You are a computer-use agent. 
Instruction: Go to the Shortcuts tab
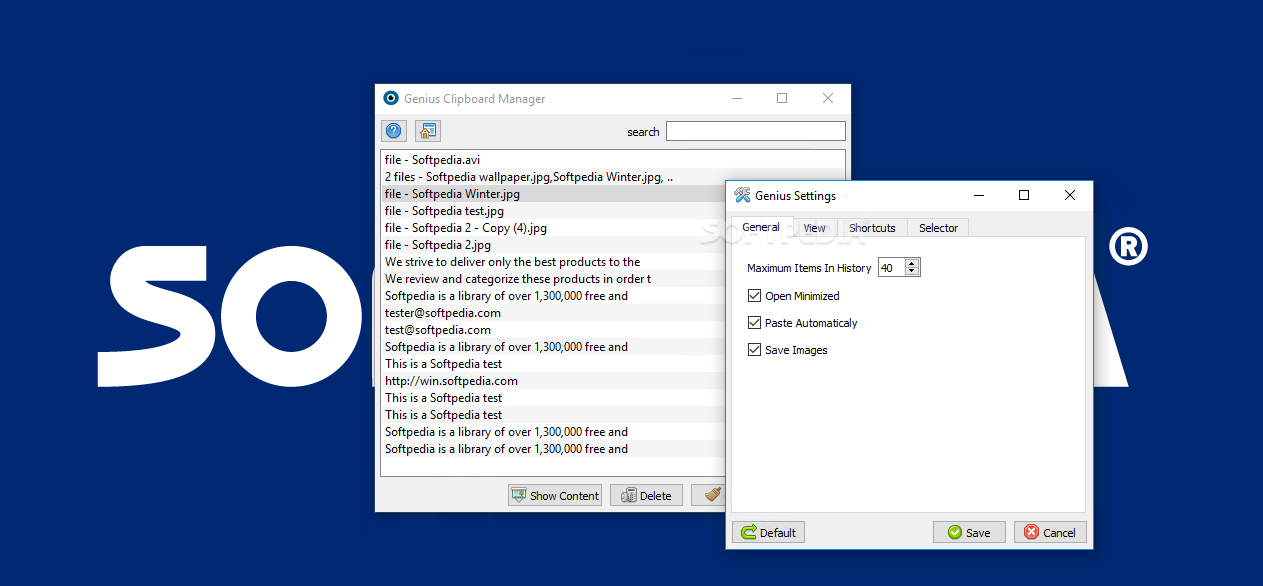(872, 228)
